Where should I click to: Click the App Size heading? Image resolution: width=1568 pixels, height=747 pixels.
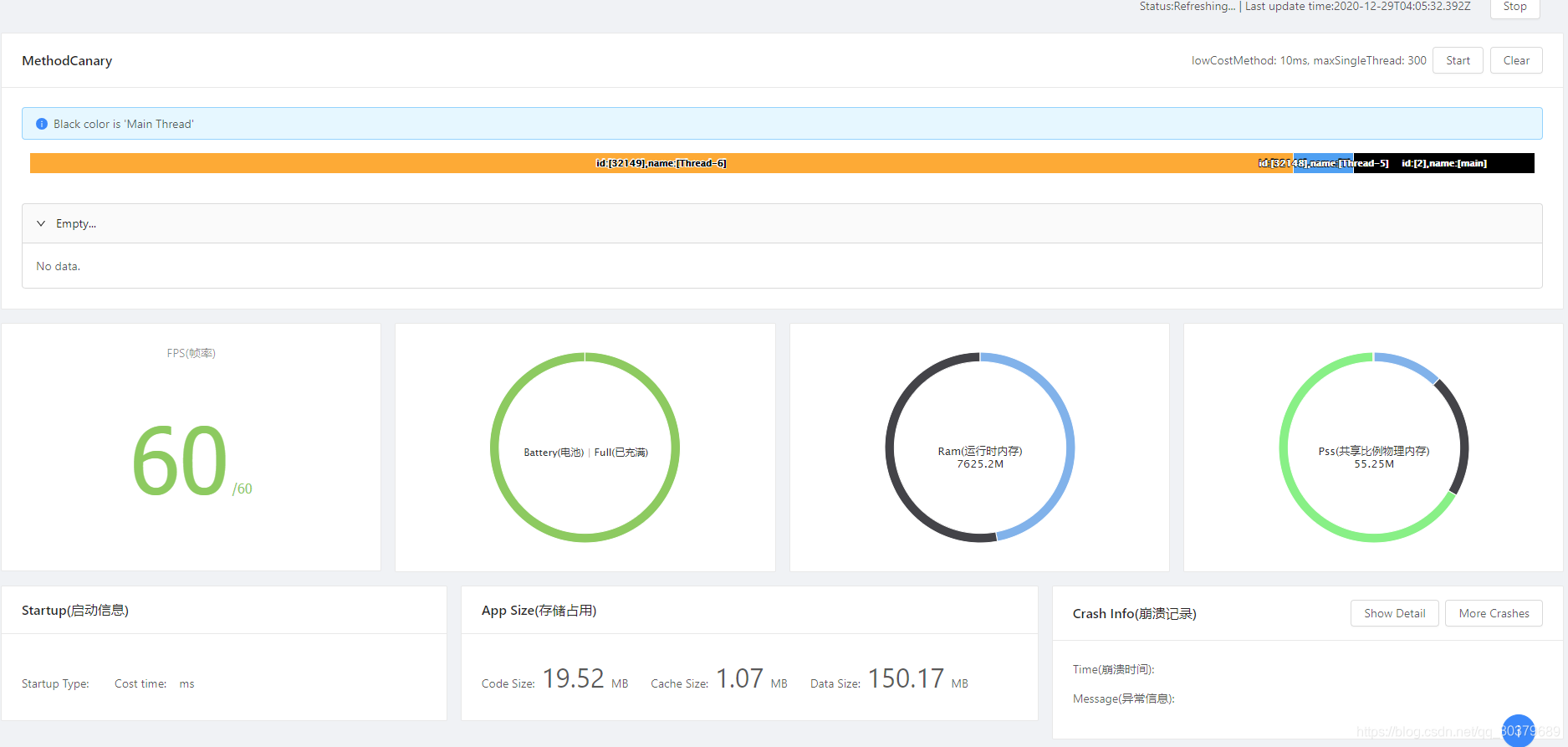(x=539, y=610)
